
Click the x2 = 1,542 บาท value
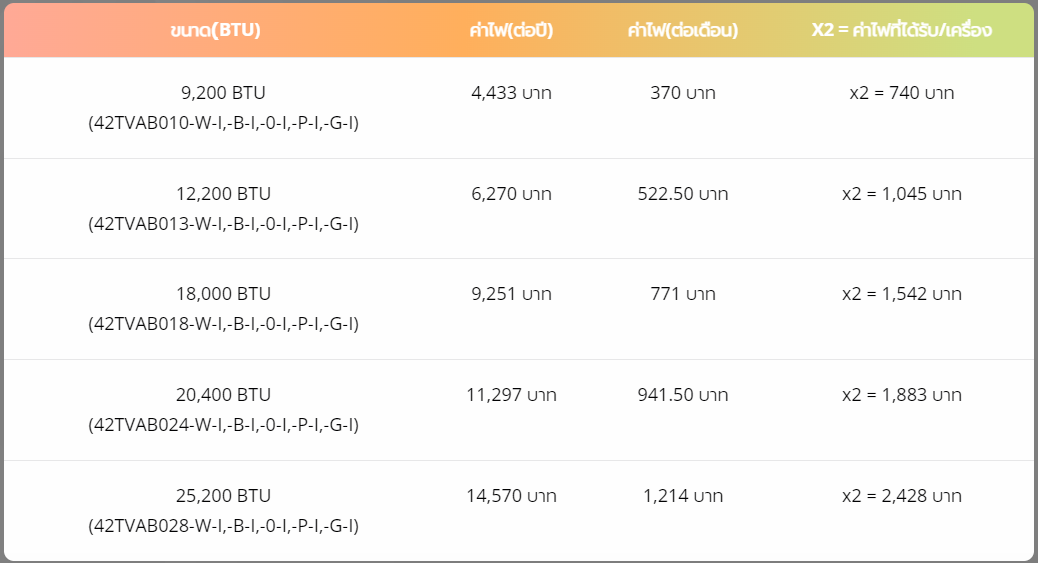pos(902,293)
